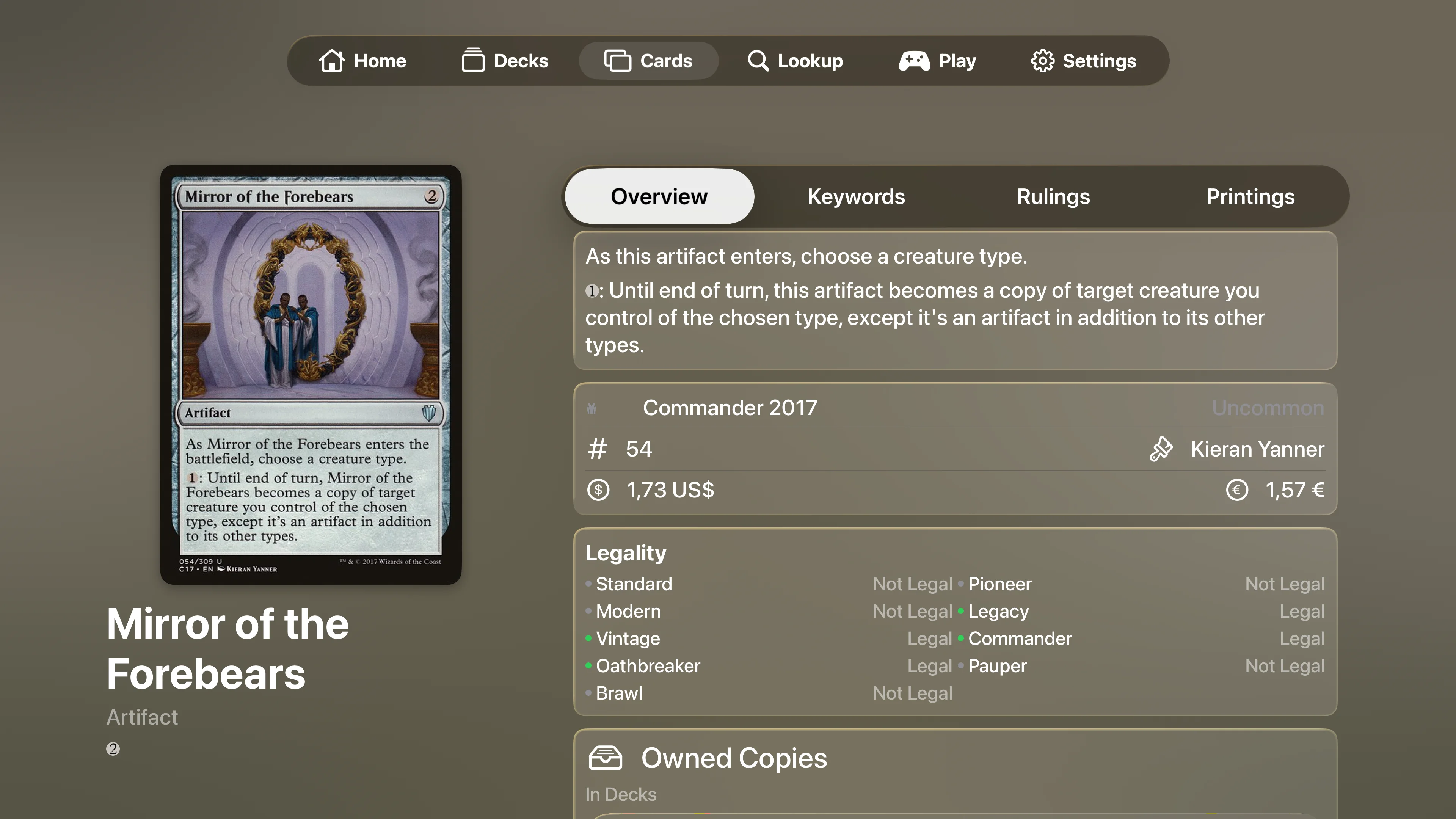Click the Legacy legality entry
This screenshot has height=819, width=1456.
click(998, 611)
